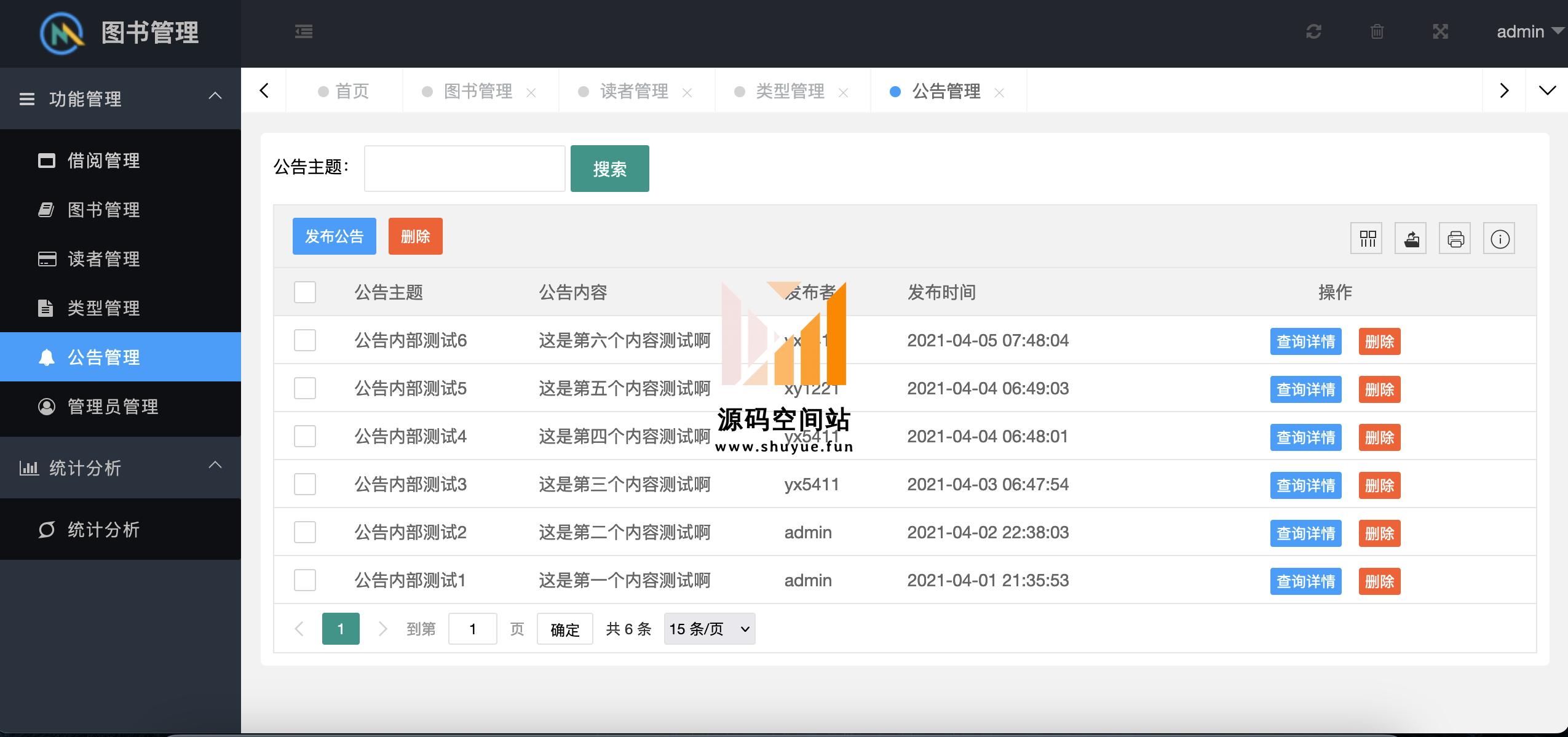This screenshot has height=737, width=1568.
Task: Click the 确定 pagination button
Action: [565, 629]
